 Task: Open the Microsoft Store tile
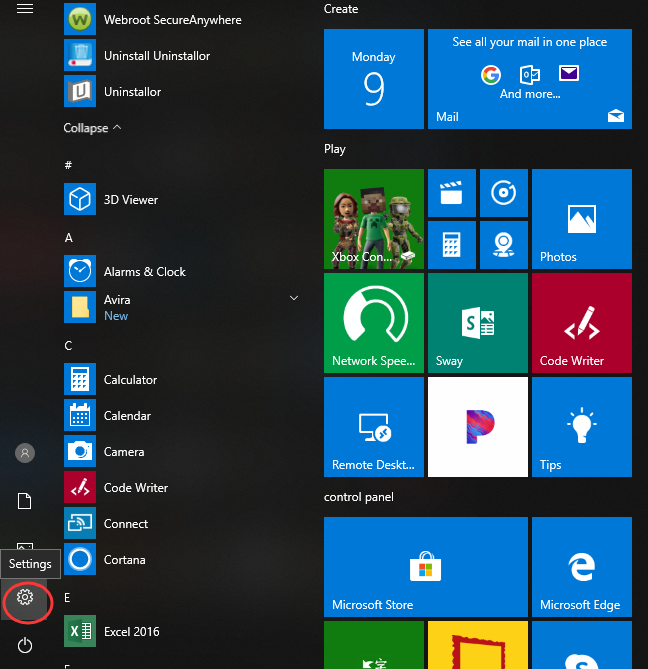[x=426, y=567]
